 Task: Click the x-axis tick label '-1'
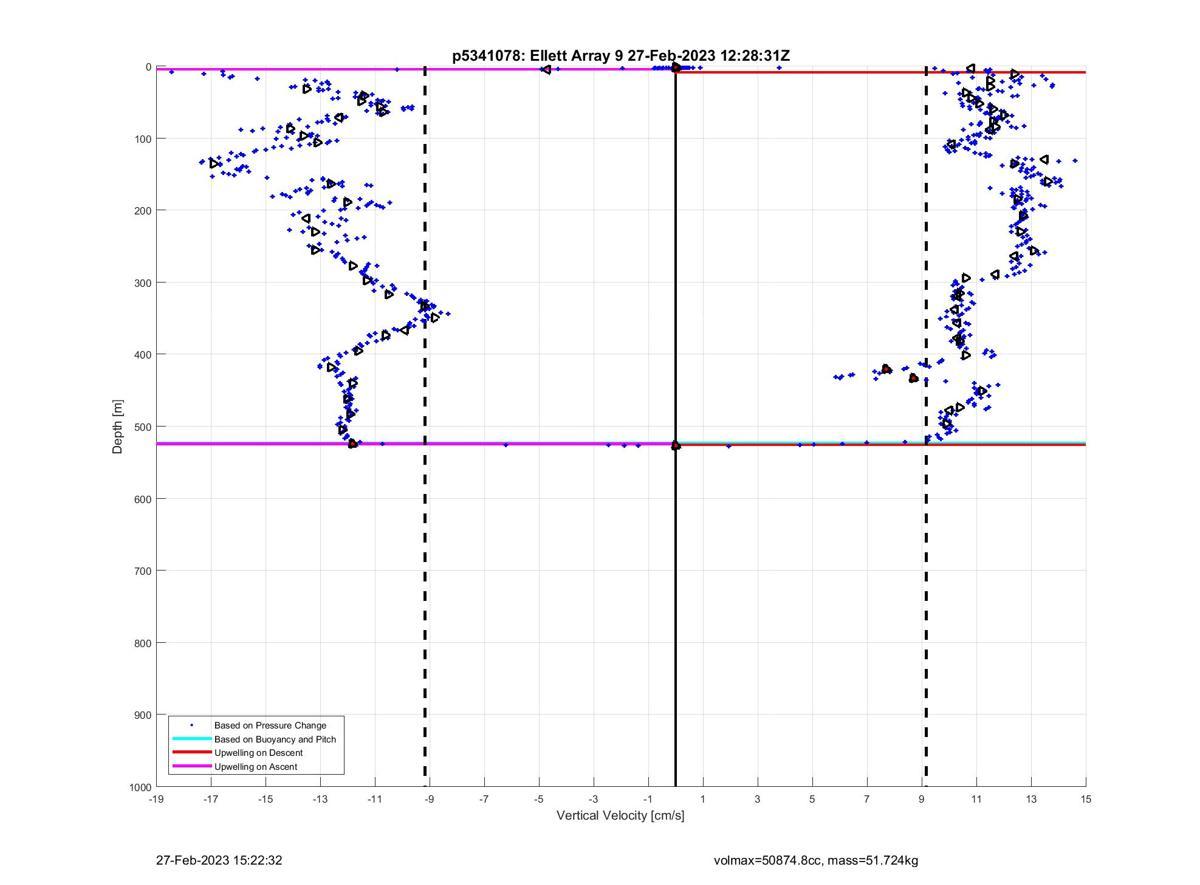click(648, 799)
